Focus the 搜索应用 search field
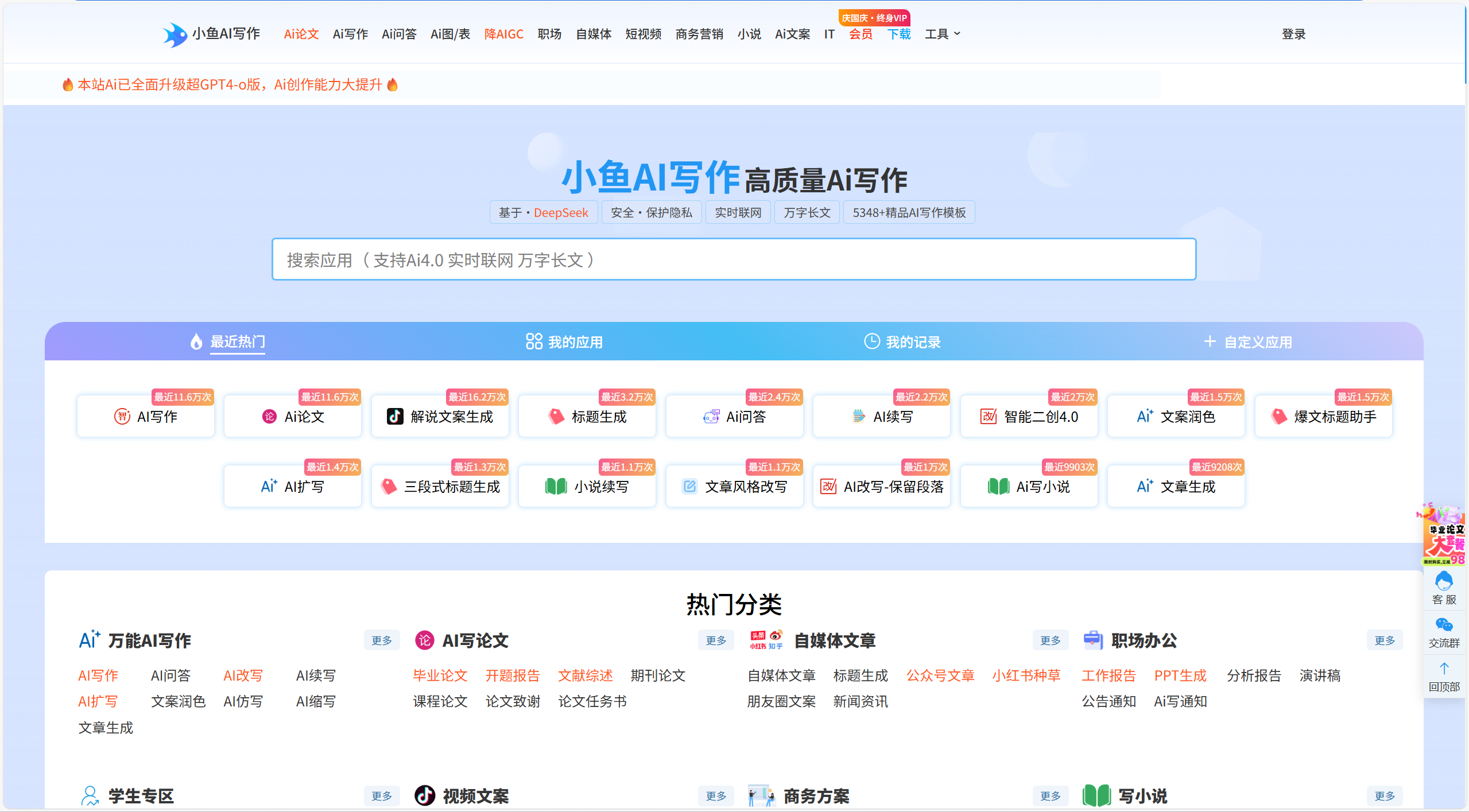 pos(734,259)
